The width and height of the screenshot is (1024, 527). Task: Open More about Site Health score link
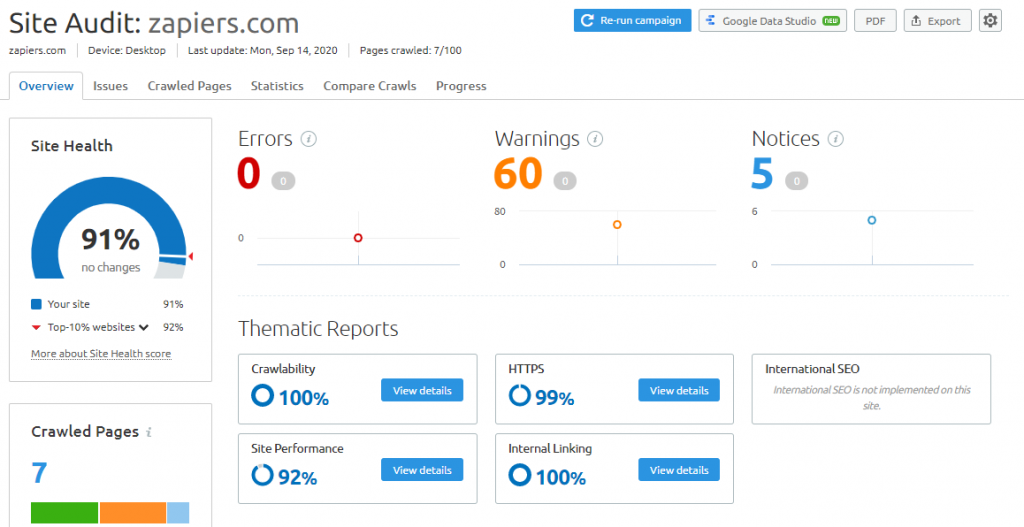tap(101, 354)
